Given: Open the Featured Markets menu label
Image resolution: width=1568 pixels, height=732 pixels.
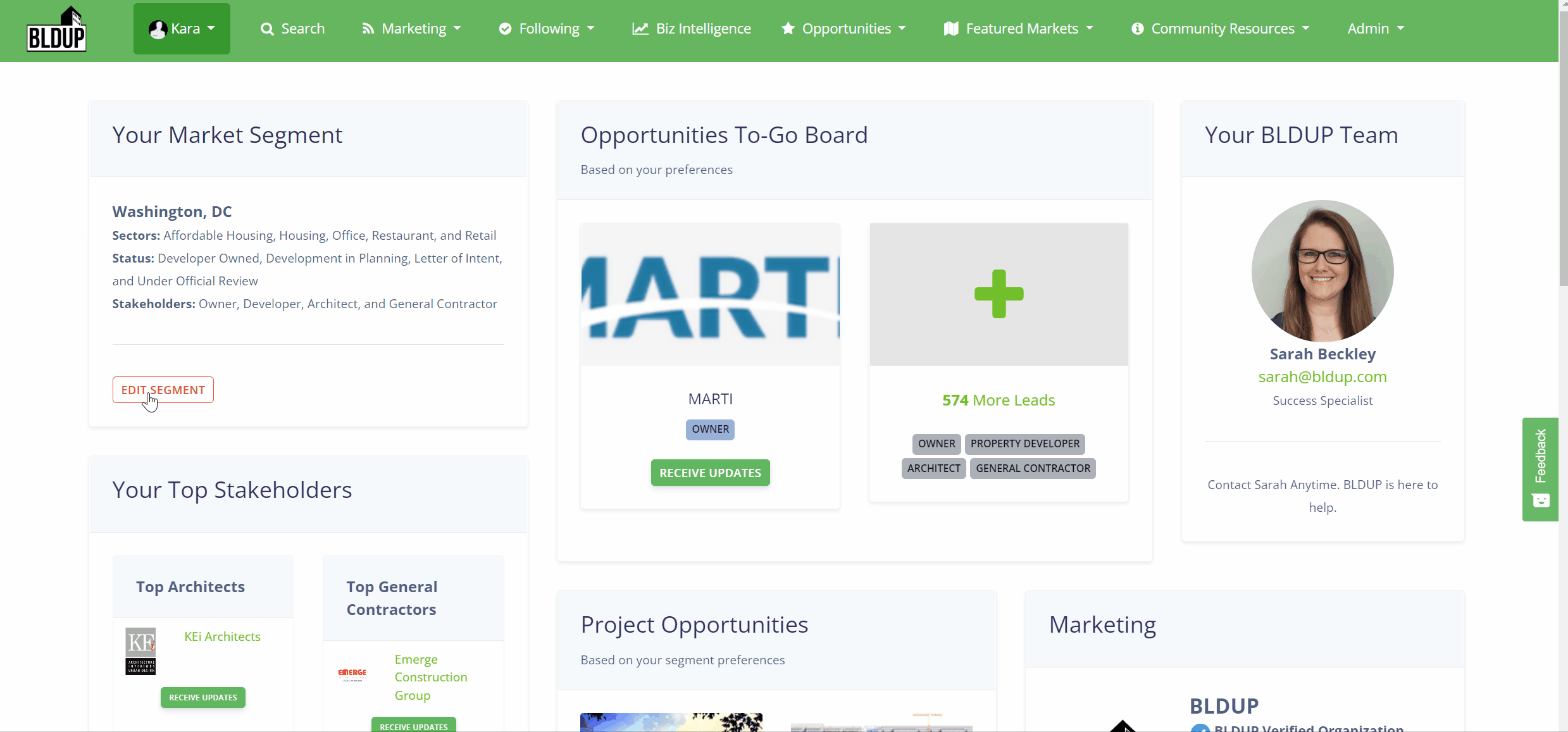Looking at the screenshot, I should pyautogui.click(x=1022, y=29).
